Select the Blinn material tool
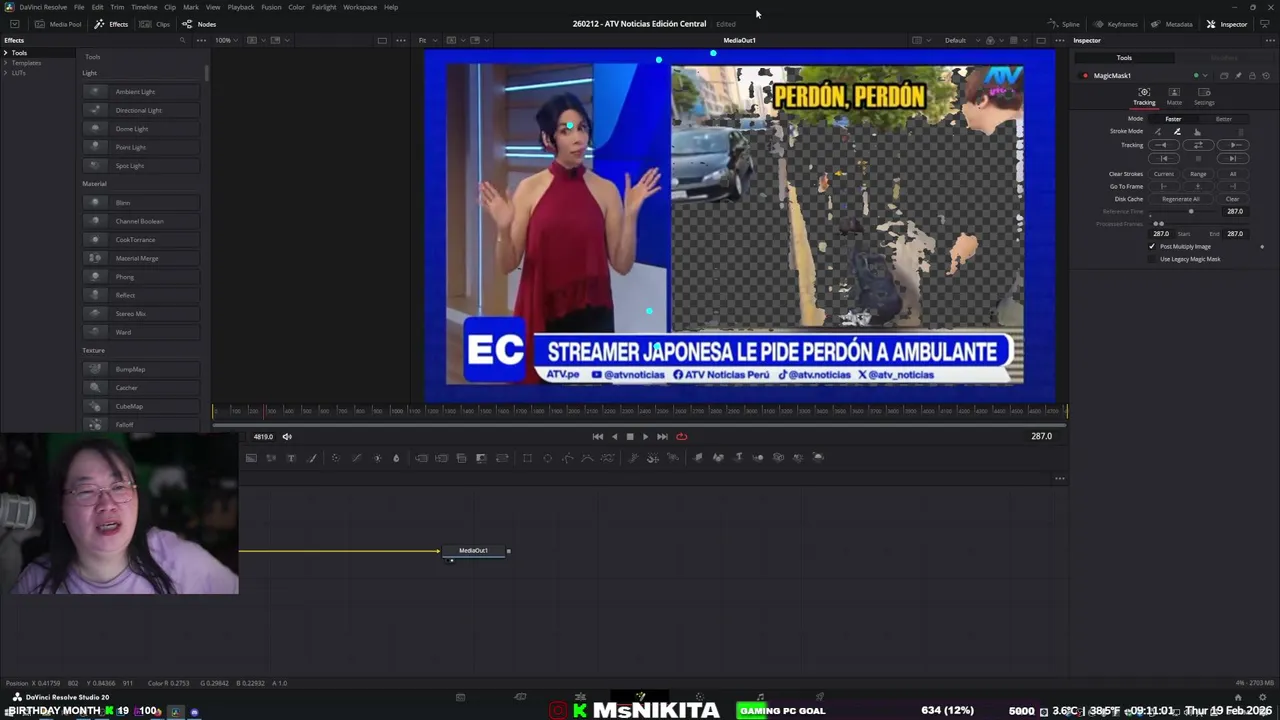The height and width of the screenshot is (720, 1280). (141, 203)
